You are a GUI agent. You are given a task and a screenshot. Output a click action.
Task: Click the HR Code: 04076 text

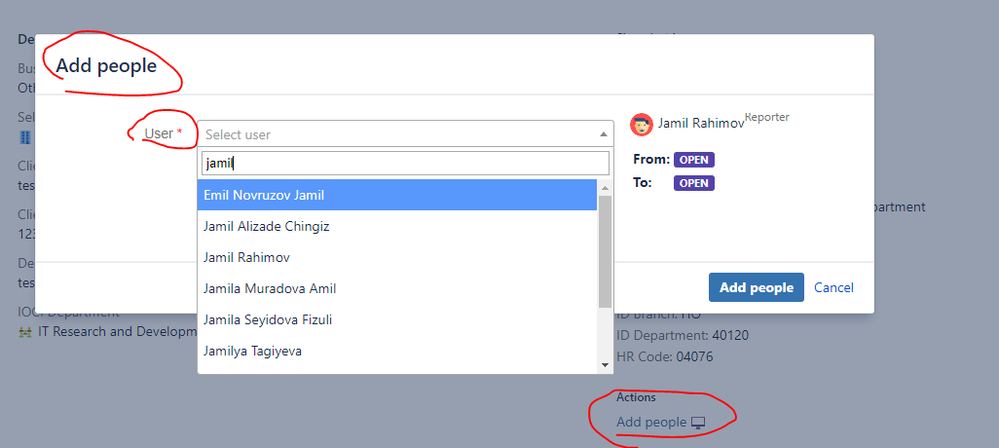(x=665, y=356)
